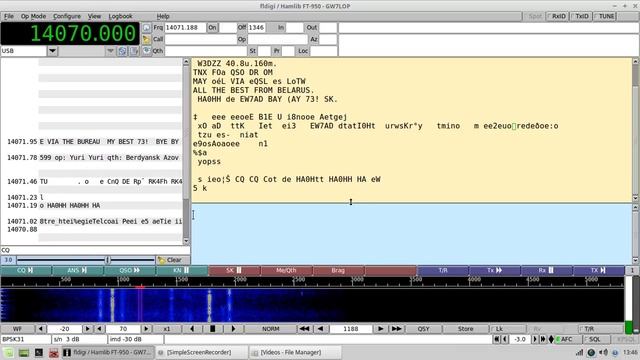This screenshot has width=640, height=360.
Task: Increase waterfall range value 70
Action: point(146,329)
